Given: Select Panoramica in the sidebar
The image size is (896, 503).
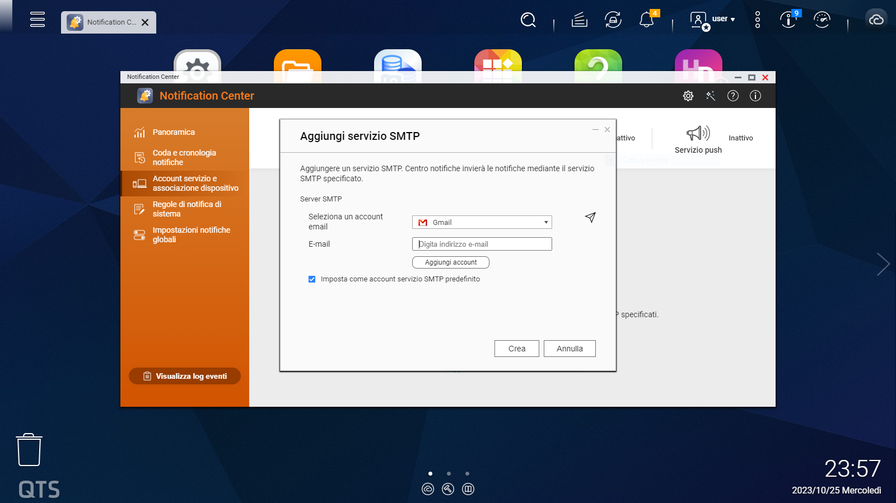Looking at the screenshot, I should 173,132.
